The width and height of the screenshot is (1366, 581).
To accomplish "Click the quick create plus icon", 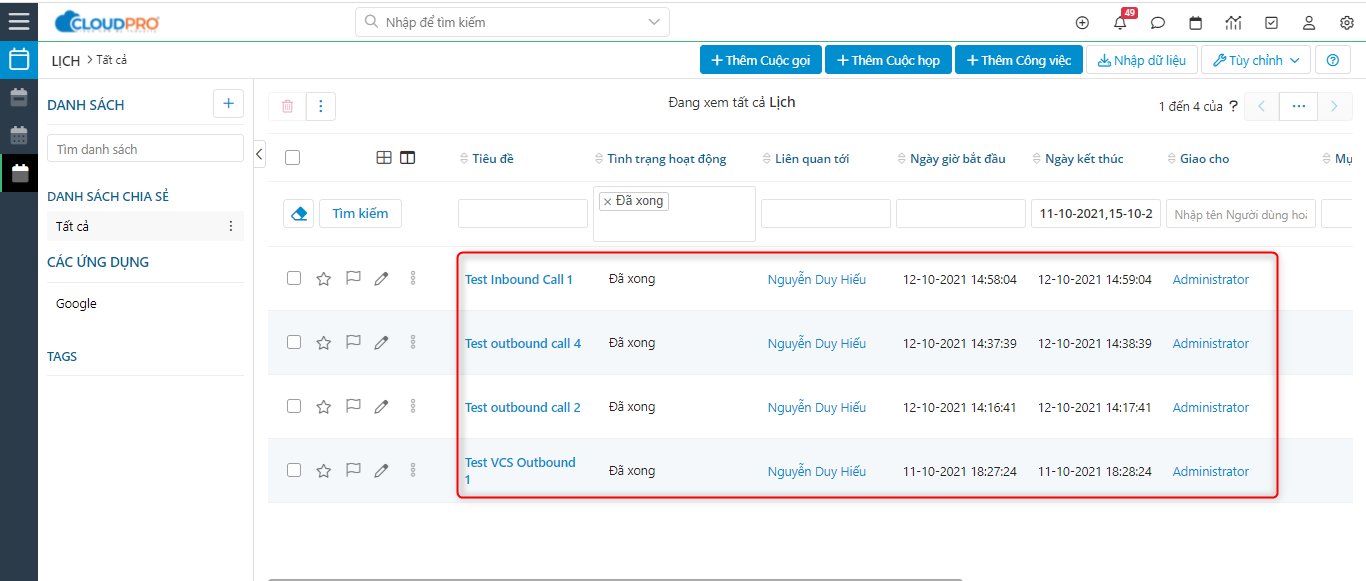I will (x=1082, y=23).
